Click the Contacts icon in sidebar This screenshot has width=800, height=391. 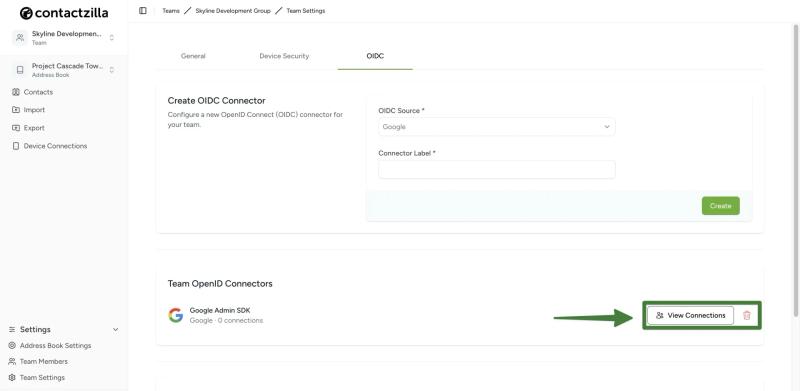tap(15, 92)
